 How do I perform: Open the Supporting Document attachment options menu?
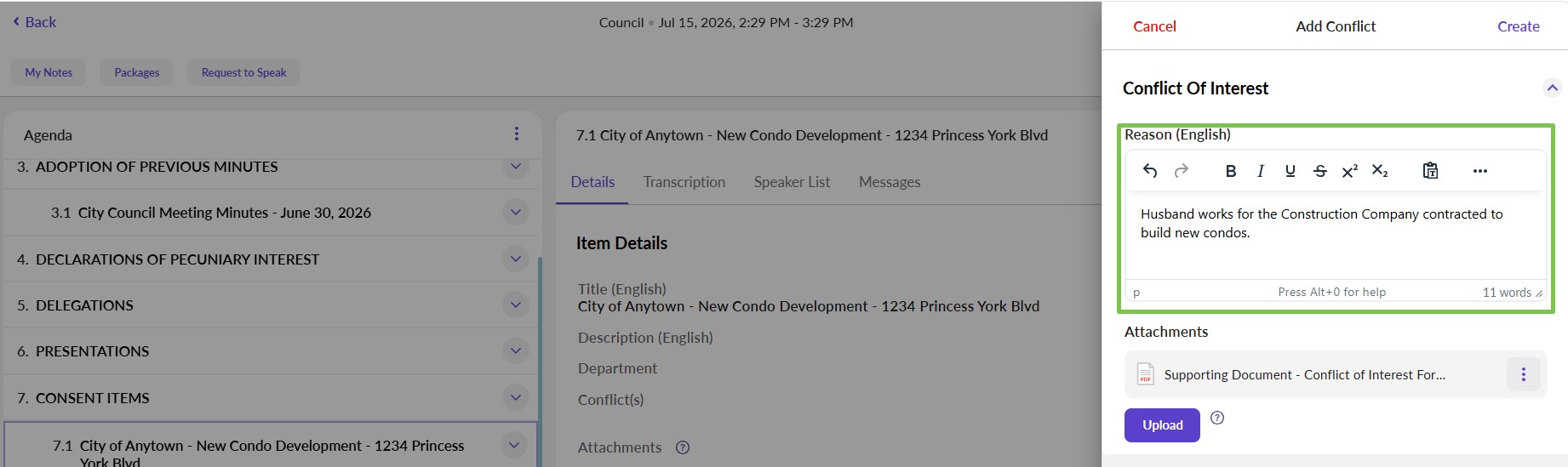pyautogui.click(x=1523, y=374)
